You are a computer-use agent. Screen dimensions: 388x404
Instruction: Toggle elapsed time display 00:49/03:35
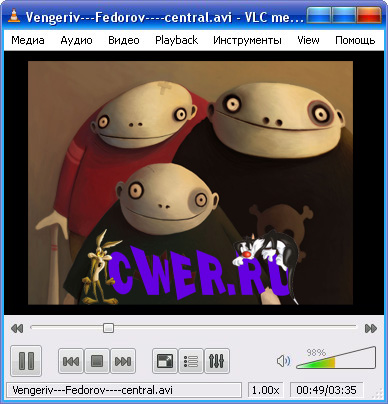coord(326,390)
